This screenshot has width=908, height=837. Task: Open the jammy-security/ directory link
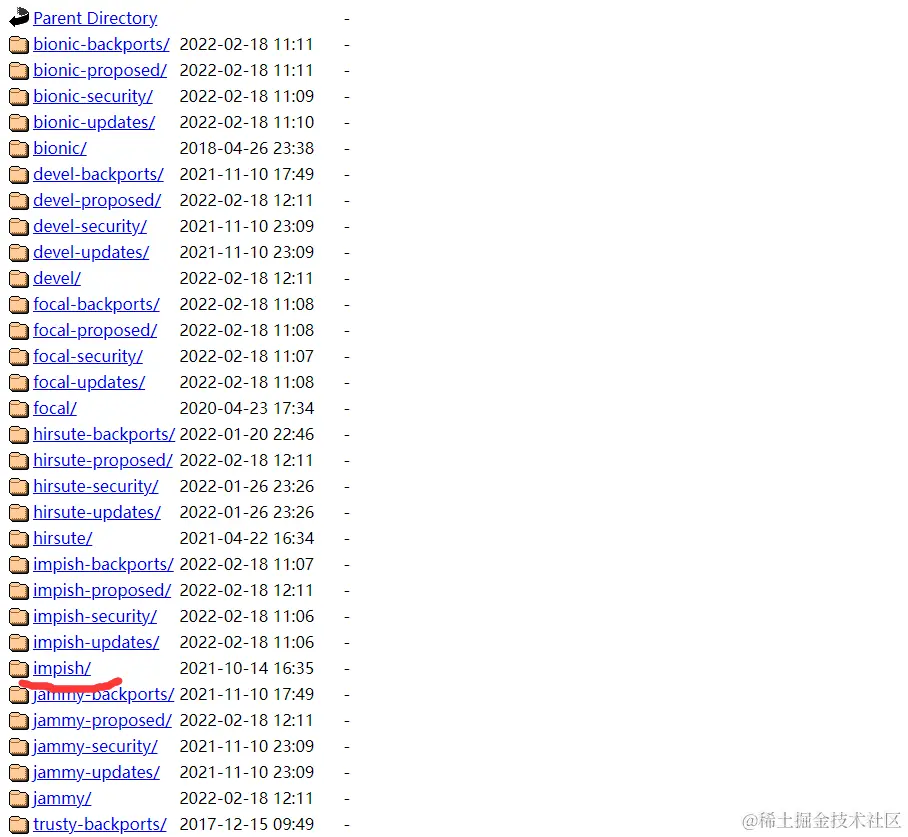click(x=95, y=747)
